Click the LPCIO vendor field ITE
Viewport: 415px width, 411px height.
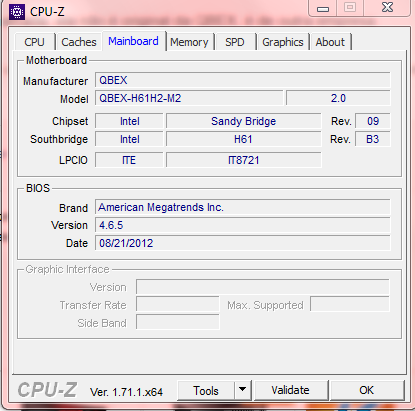pos(129,160)
